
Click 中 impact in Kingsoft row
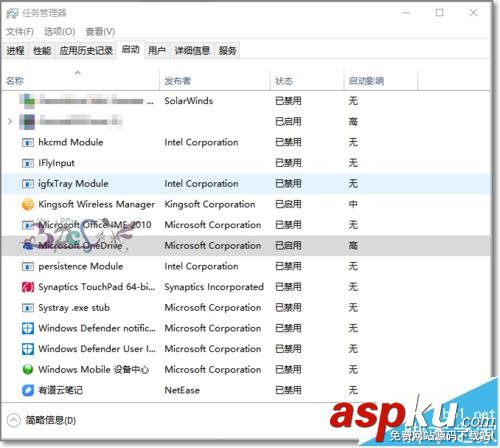pyautogui.click(x=353, y=204)
